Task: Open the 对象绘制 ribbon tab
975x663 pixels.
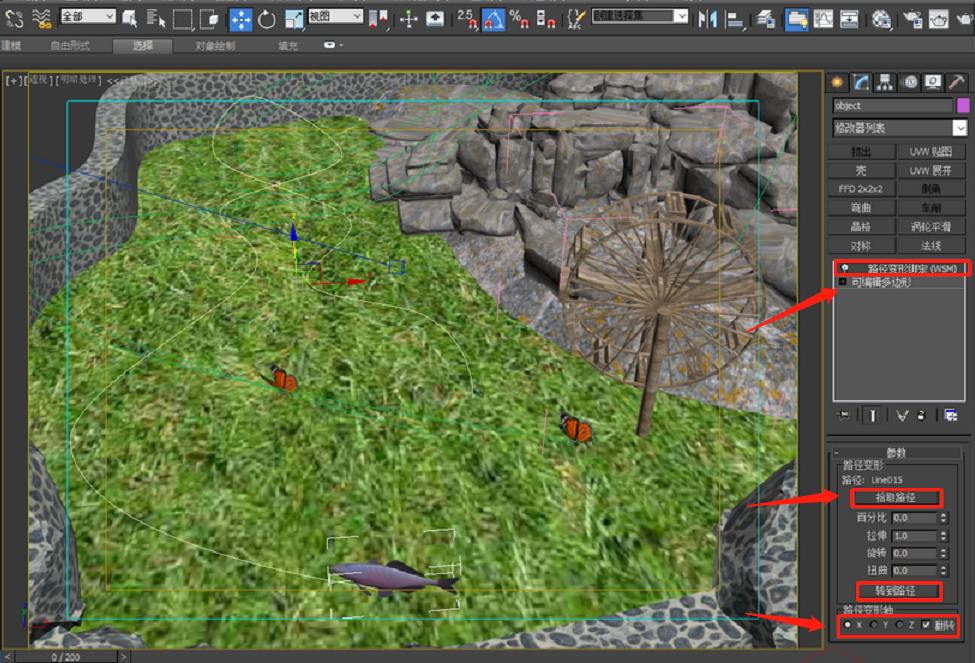Action: pos(215,45)
